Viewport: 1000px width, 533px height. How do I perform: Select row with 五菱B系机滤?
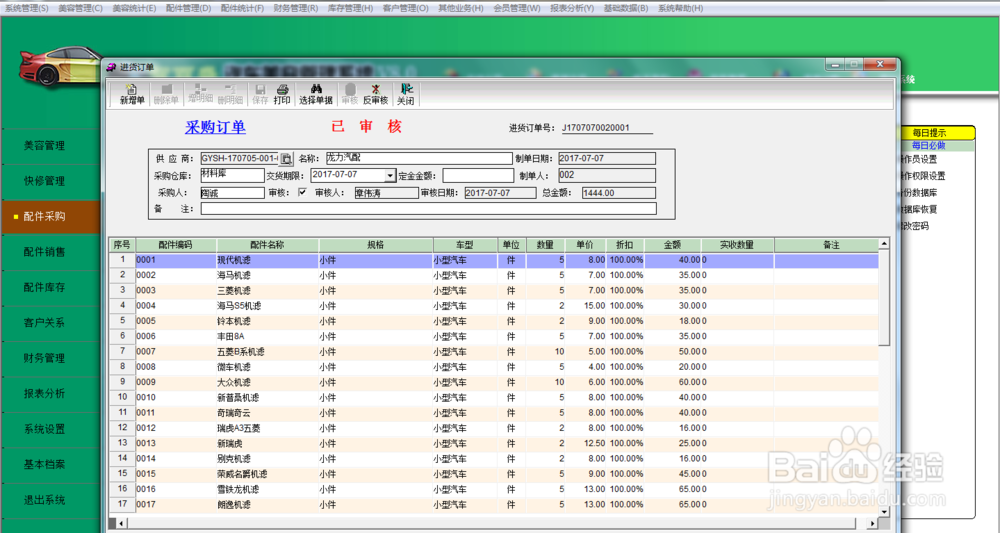point(494,352)
